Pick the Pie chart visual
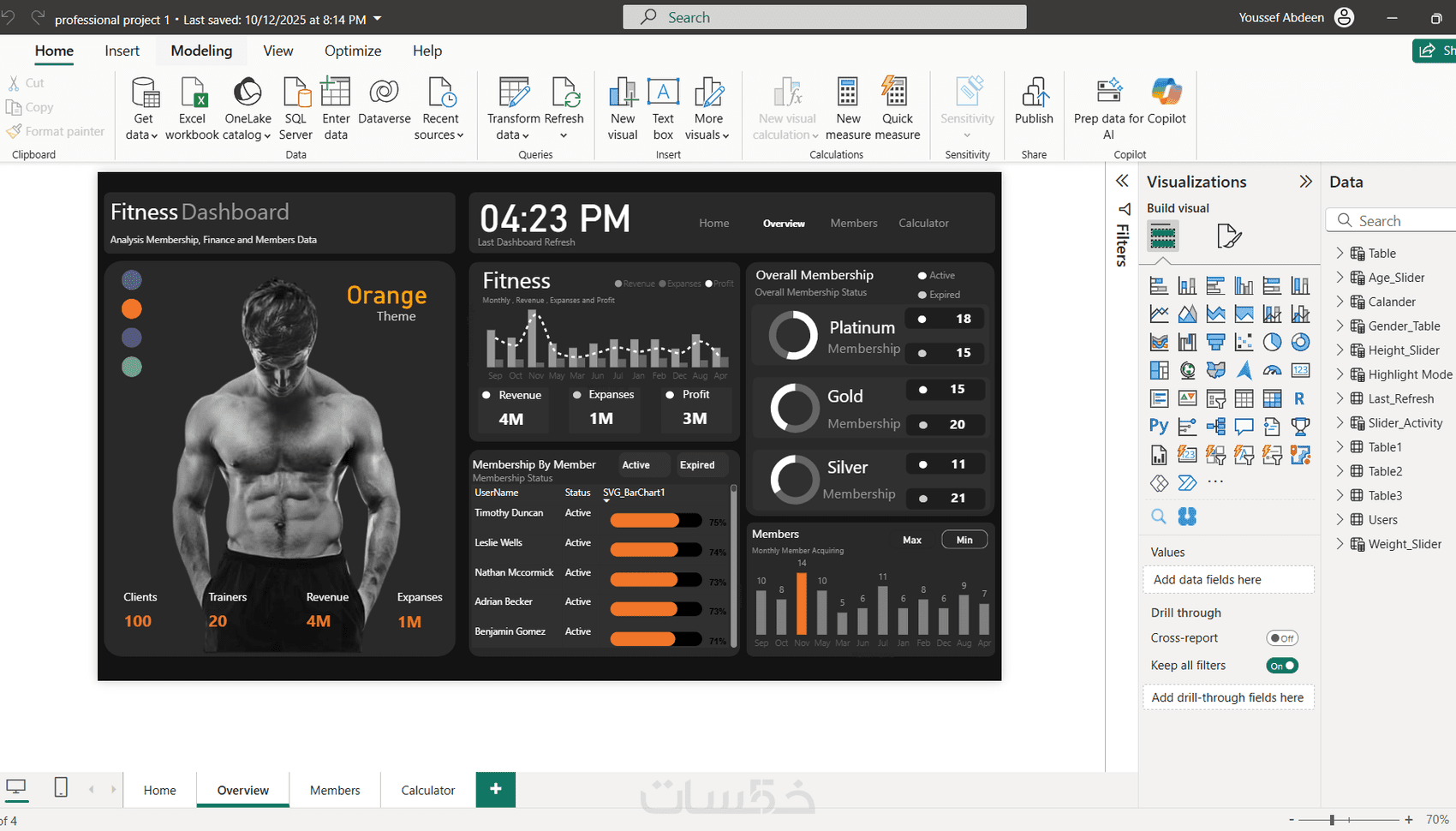This screenshot has height=831, width=1456. 1272,343
